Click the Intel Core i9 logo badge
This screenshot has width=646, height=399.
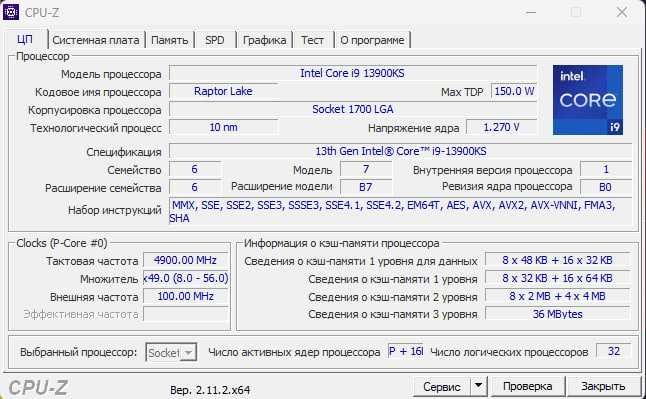click(x=587, y=100)
